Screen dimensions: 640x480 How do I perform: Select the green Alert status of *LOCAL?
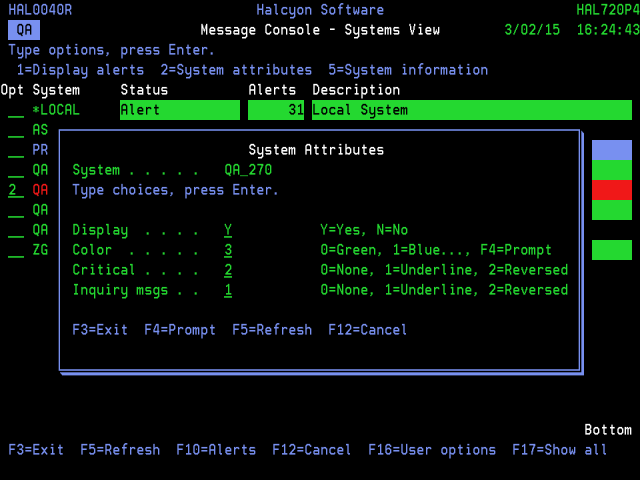[179, 110]
